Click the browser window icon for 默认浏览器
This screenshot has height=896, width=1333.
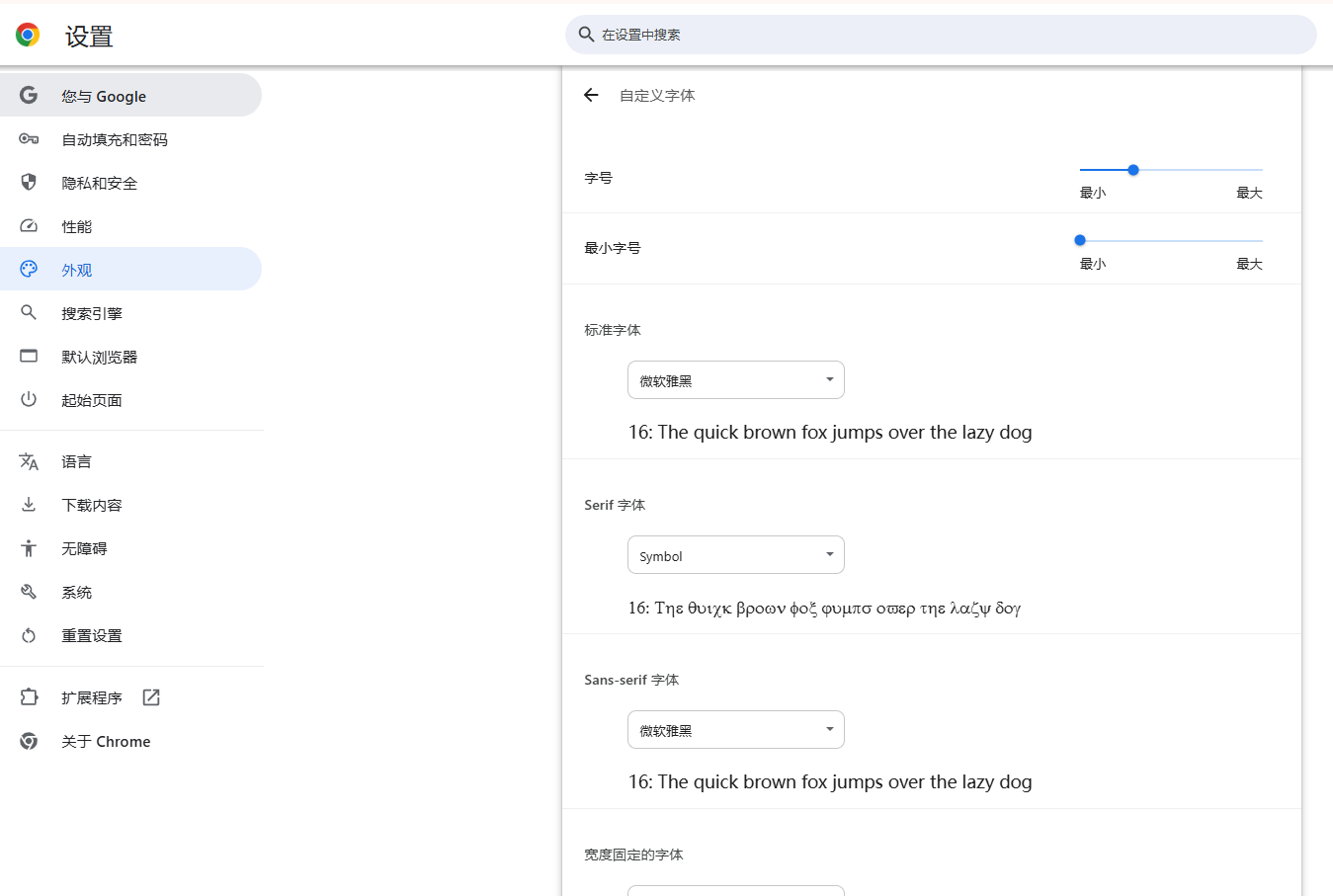(x=29, y=356)
